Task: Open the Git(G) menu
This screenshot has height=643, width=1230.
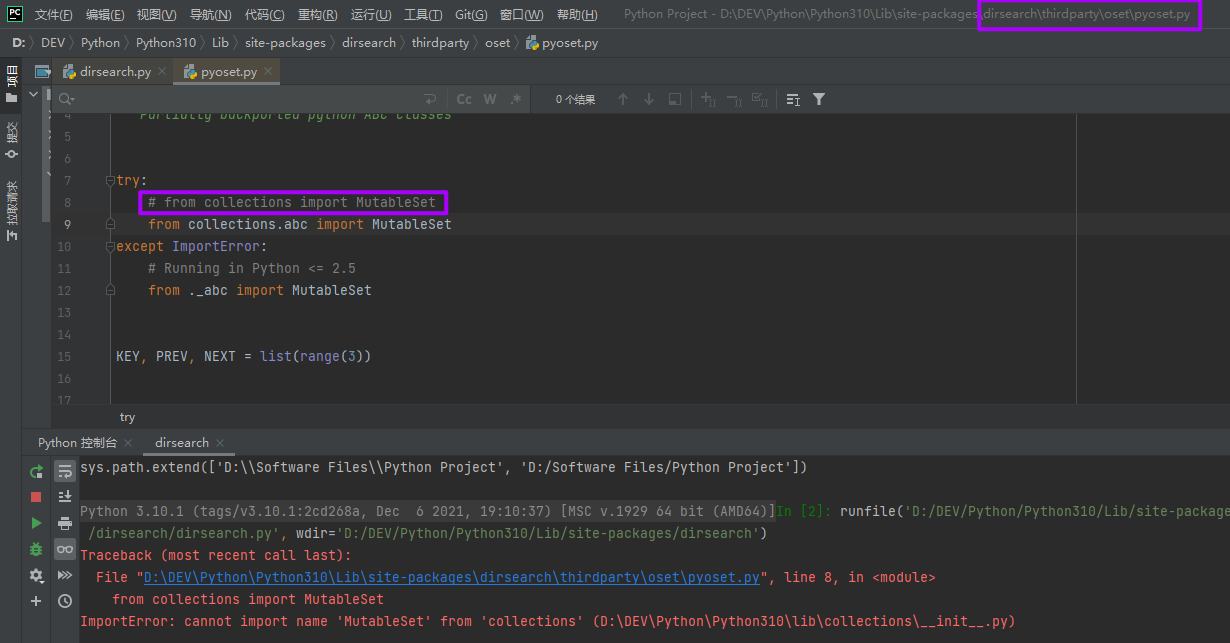Action: coord(471,15)
